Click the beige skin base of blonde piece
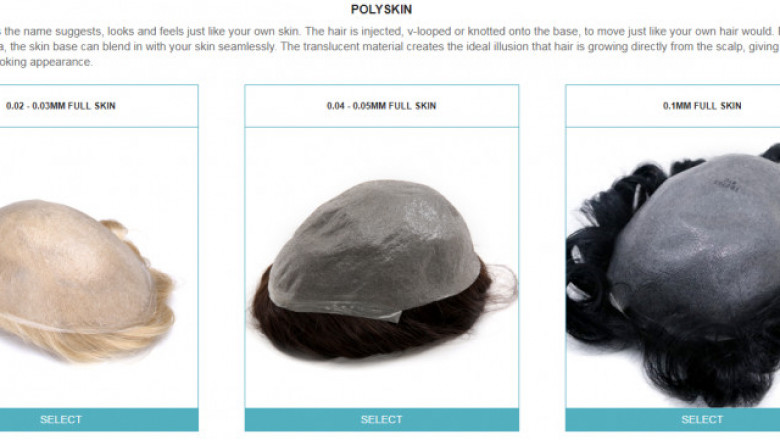 pyautogui.click(x=70, y=264)
